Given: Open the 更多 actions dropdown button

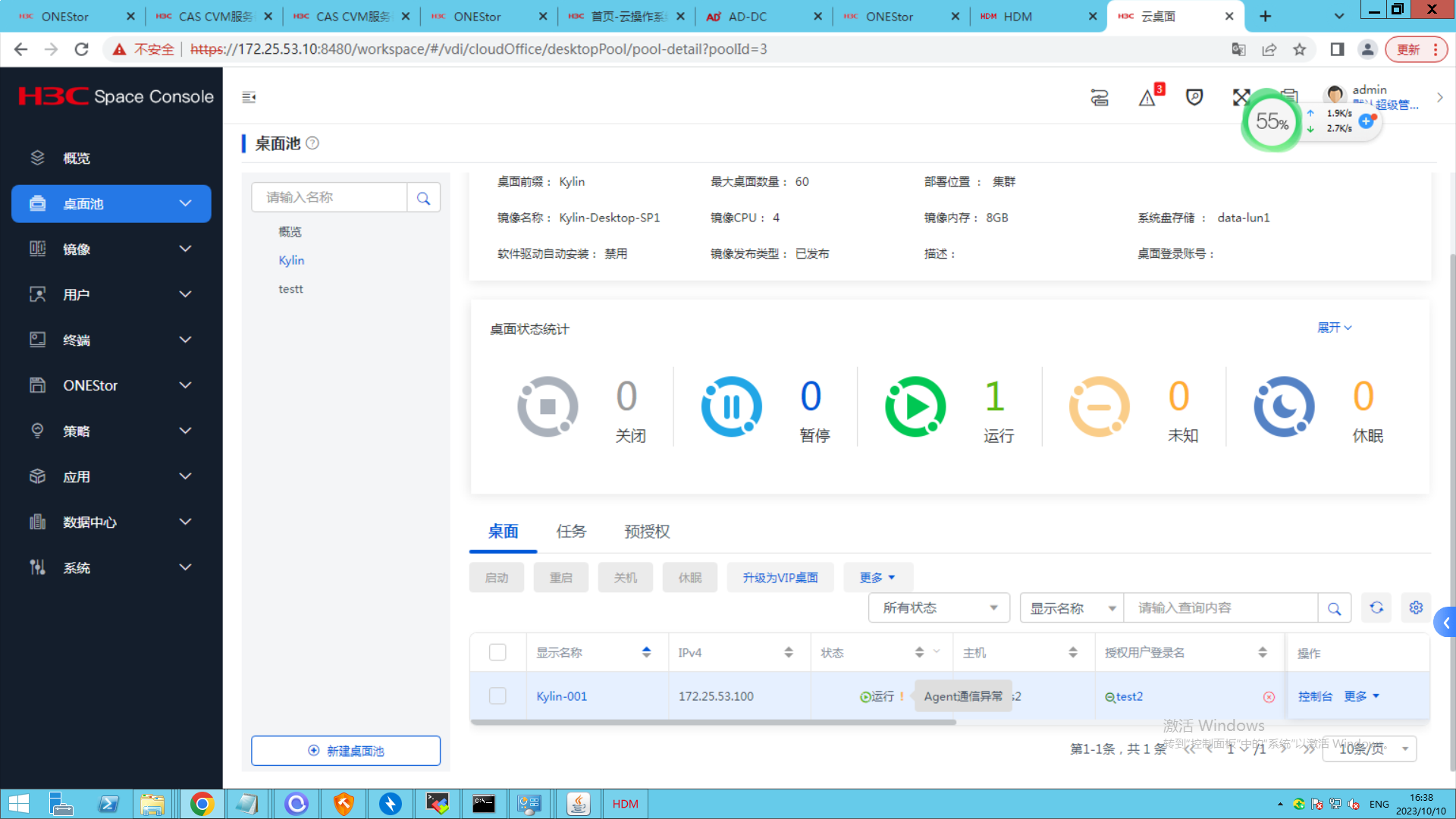Looking at the screenshot, I should tap(877, 578).
